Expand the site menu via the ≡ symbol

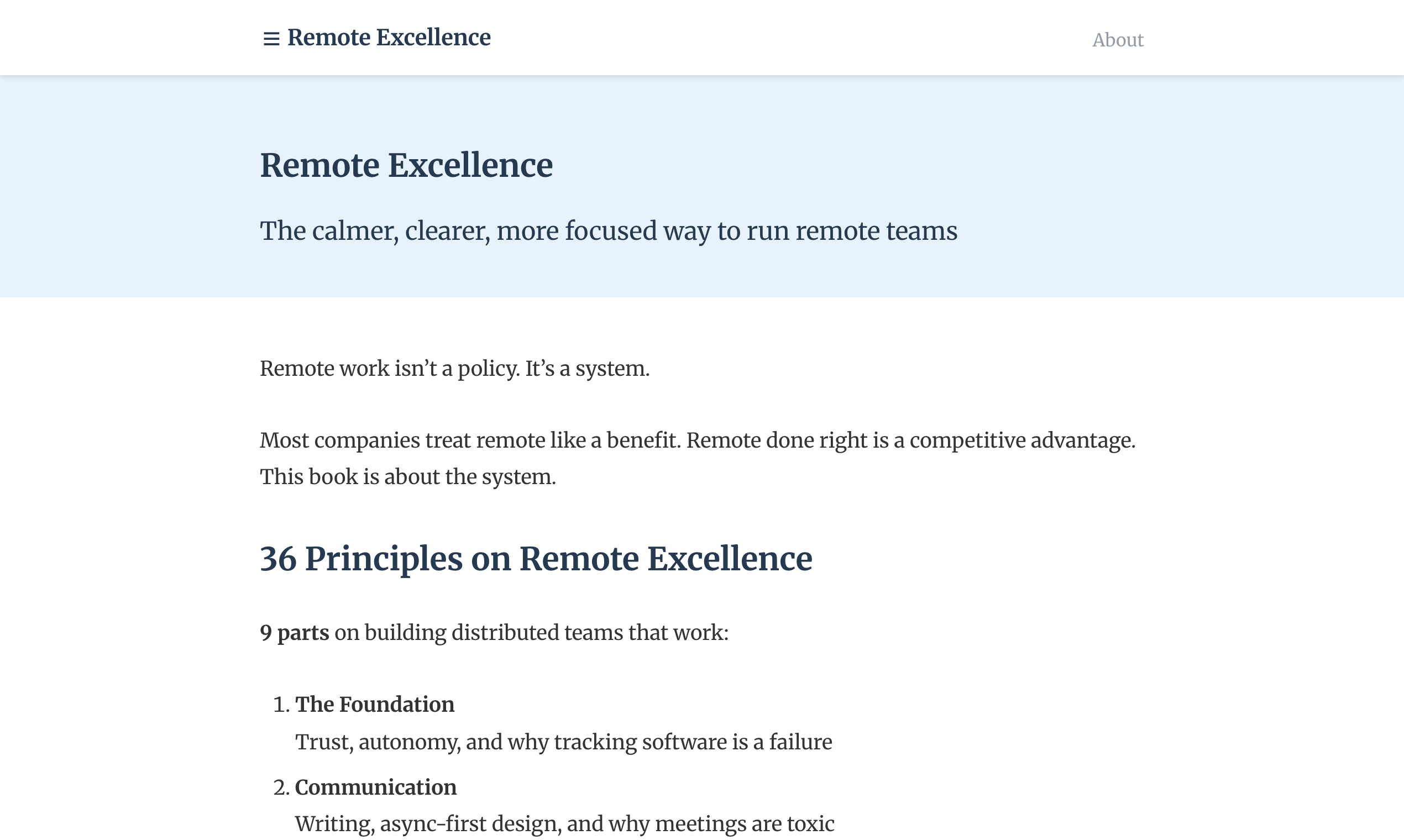pos(271,38)
